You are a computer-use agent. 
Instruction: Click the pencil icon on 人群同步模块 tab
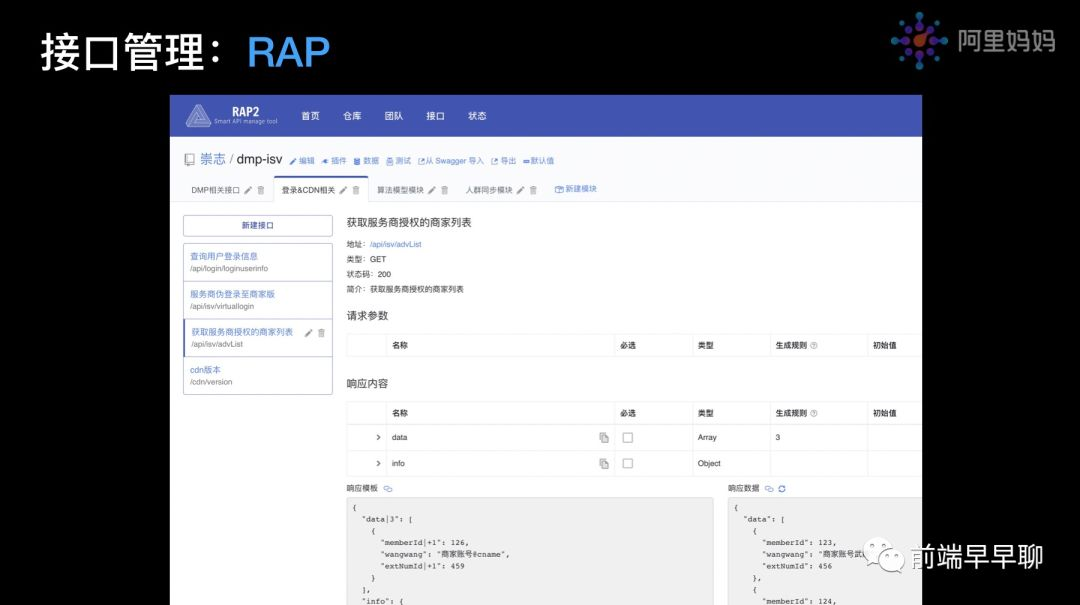click(x=521, y=190)
